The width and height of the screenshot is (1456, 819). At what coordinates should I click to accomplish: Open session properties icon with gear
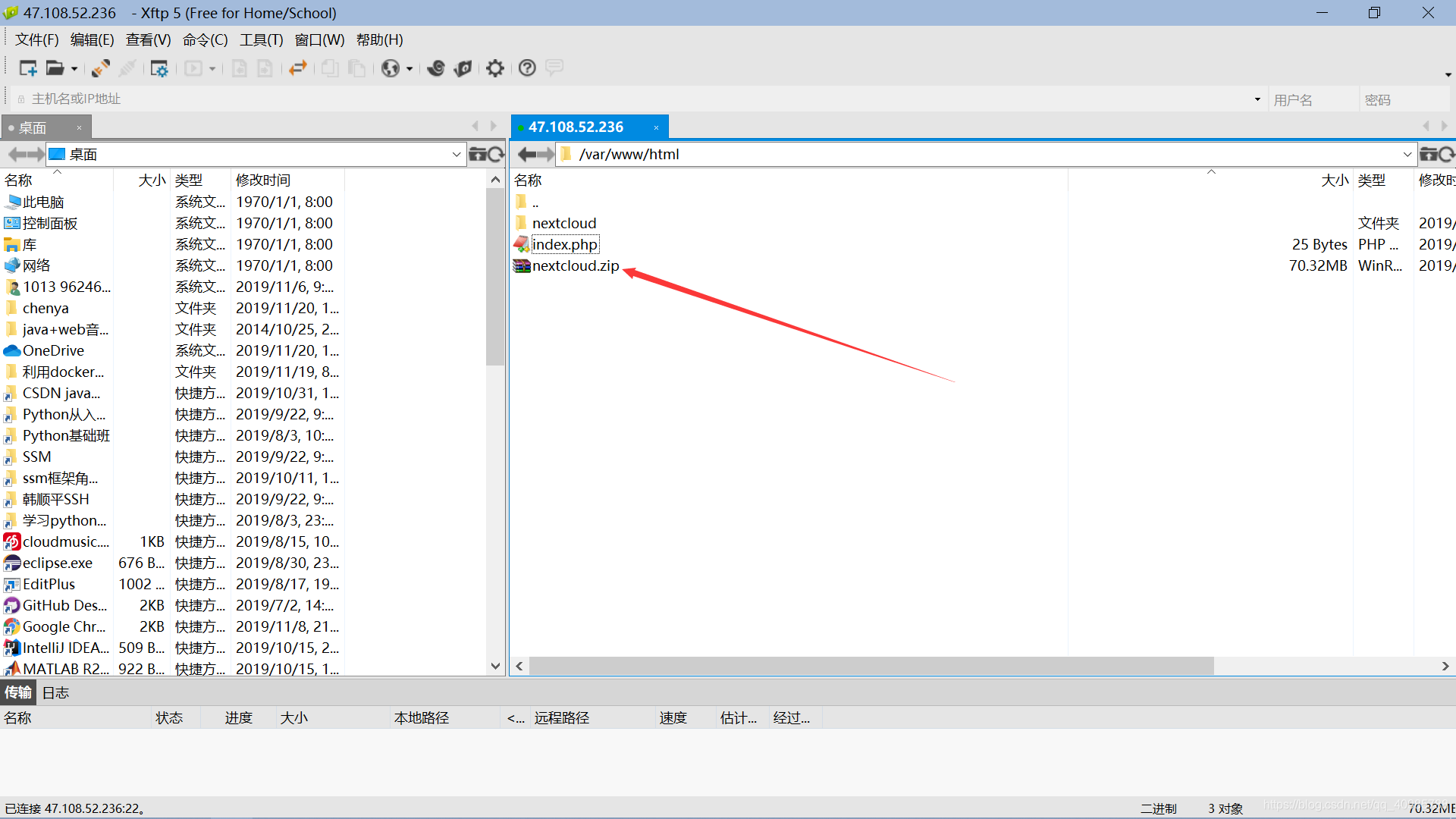158,68
